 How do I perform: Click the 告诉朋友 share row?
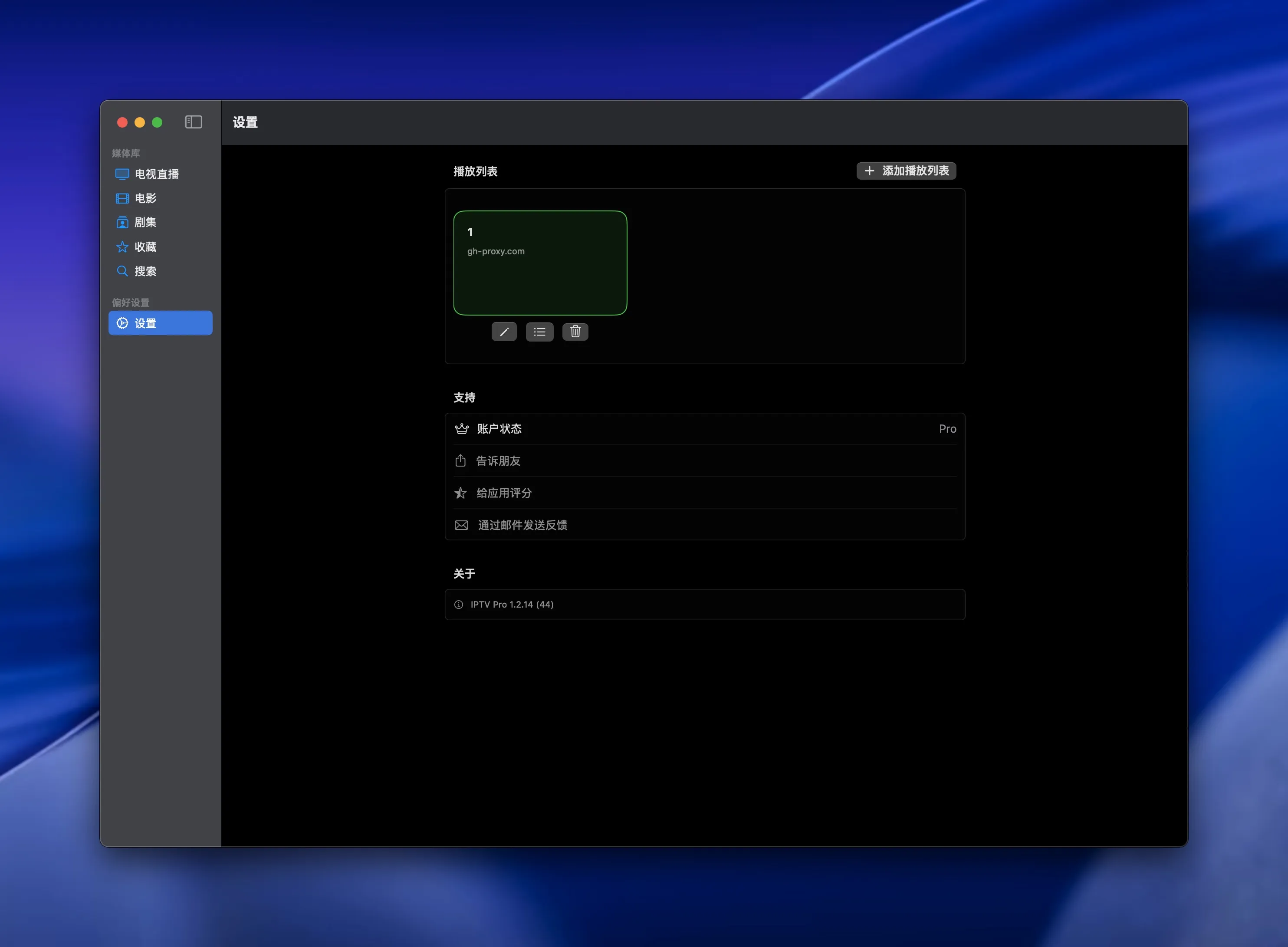[x=705, y=461]
